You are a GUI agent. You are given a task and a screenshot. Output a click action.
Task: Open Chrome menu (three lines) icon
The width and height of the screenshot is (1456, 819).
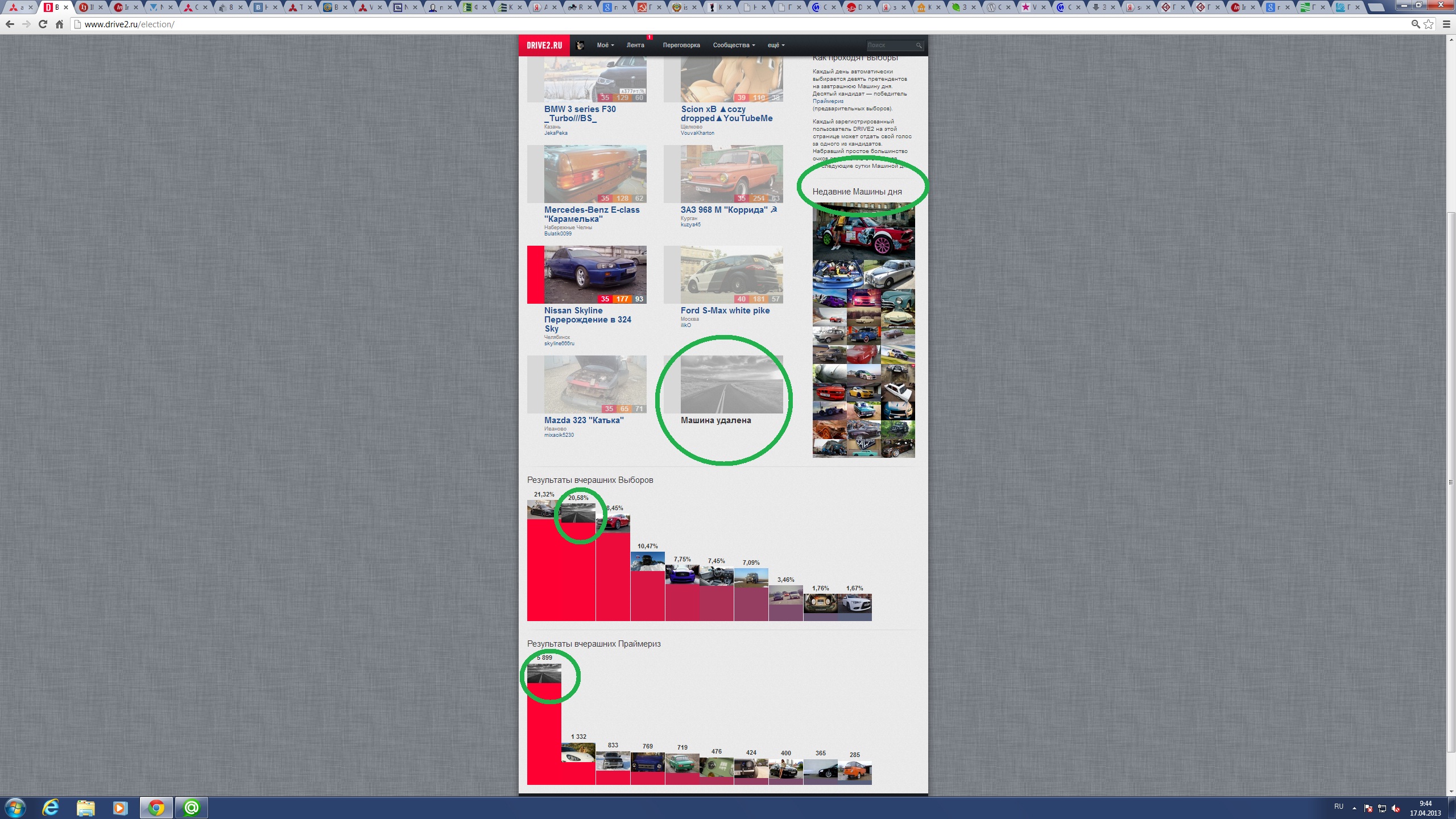tap(1446, 24)
